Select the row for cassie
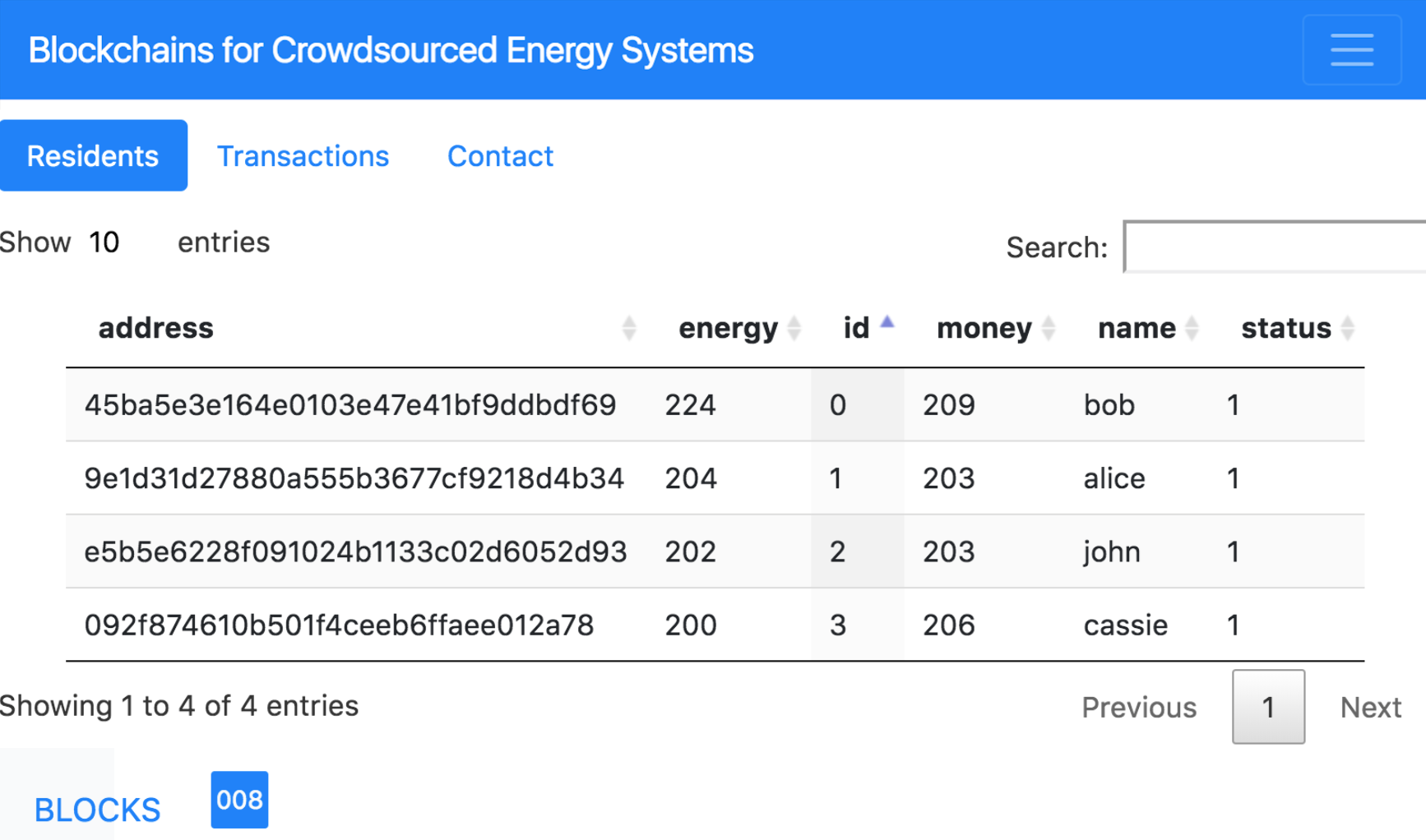Image resolution: width=1426 pixels, height=840 pixels. 1124,625
